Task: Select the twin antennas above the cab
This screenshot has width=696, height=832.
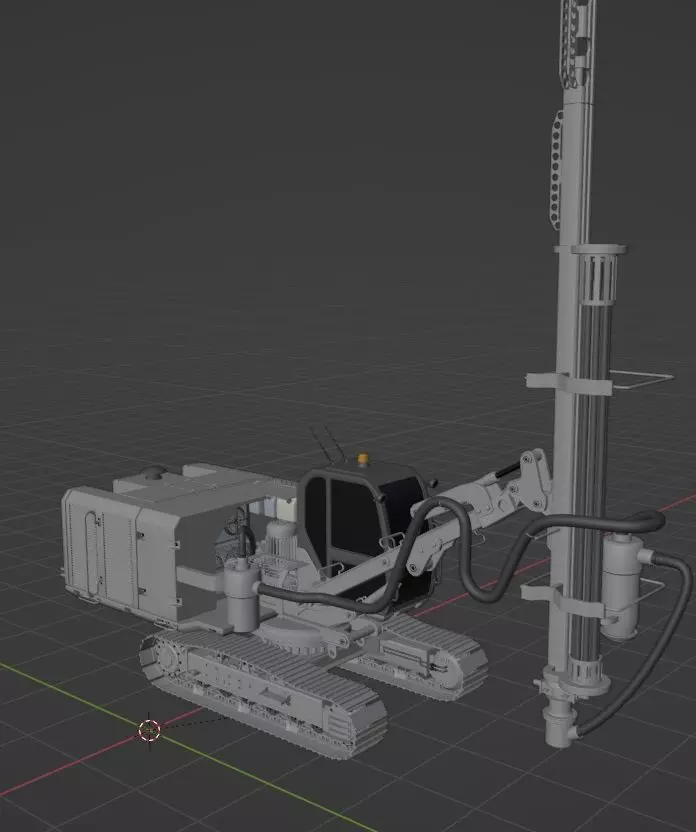Action: 329,444
